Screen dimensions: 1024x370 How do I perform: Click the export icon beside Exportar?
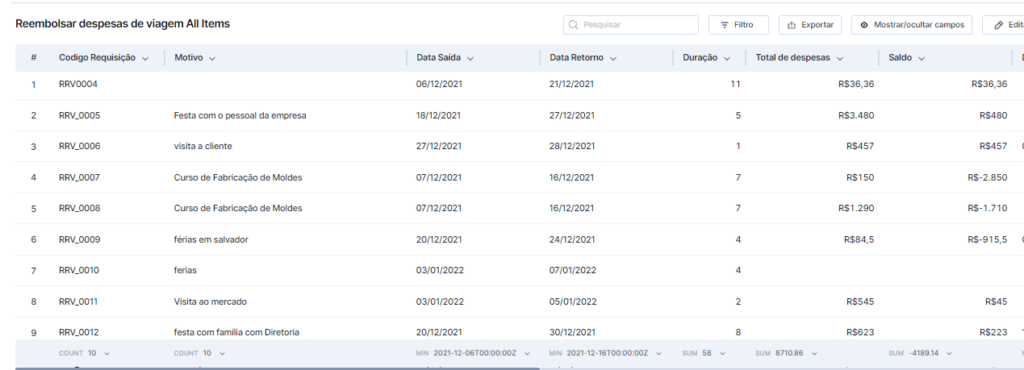tap(791, 25)
